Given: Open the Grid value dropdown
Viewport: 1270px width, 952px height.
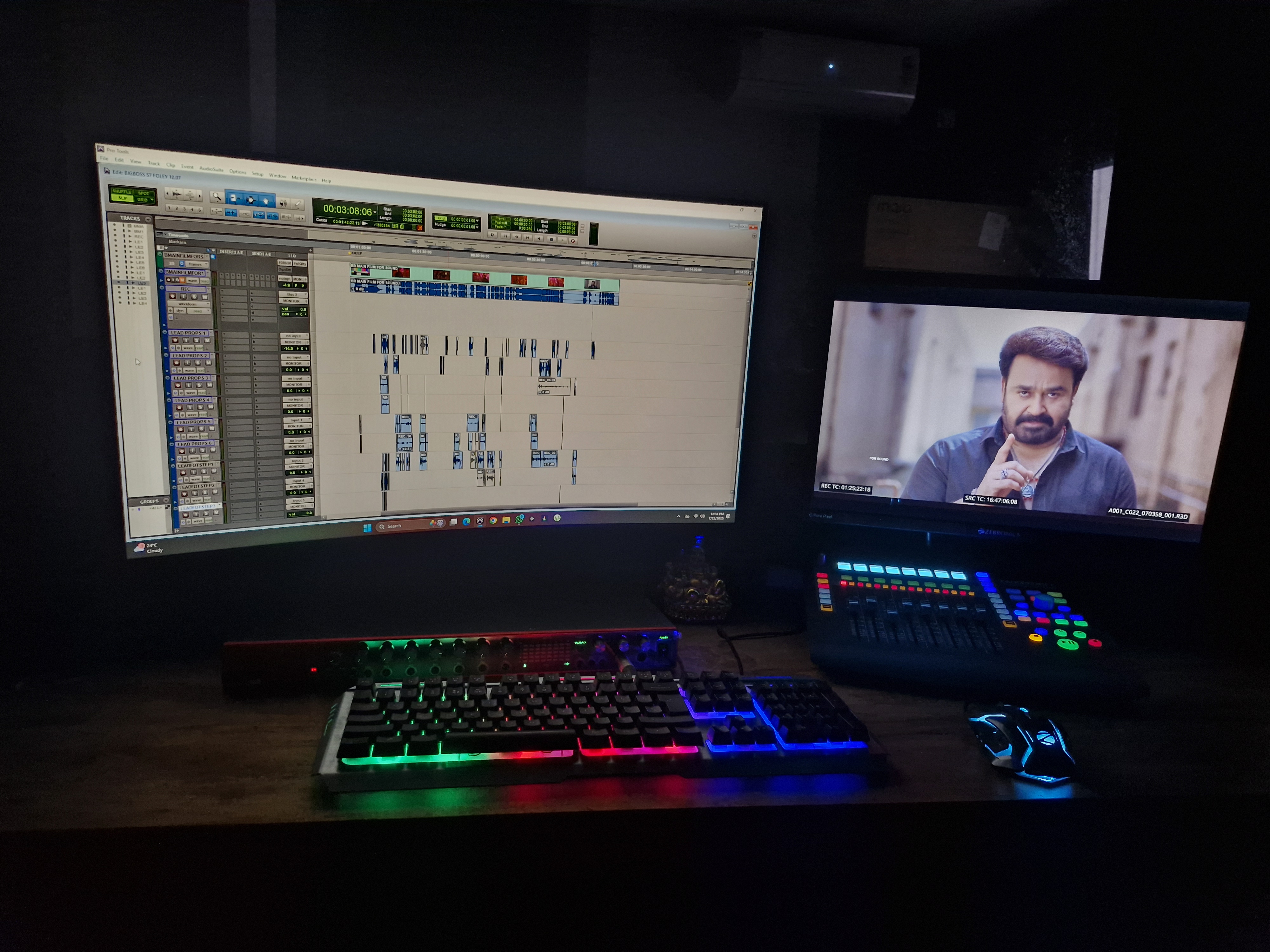Looking at the screenshot, I should pos(477,221).
